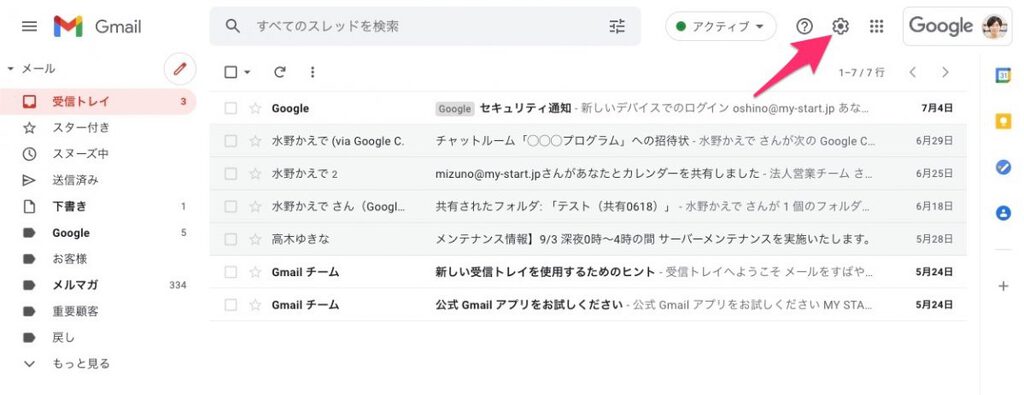Screen dimensions: 1024x395
Task: Check the チャットルーム invitation email
Action: pyautogui.click(x=231, y=141)
